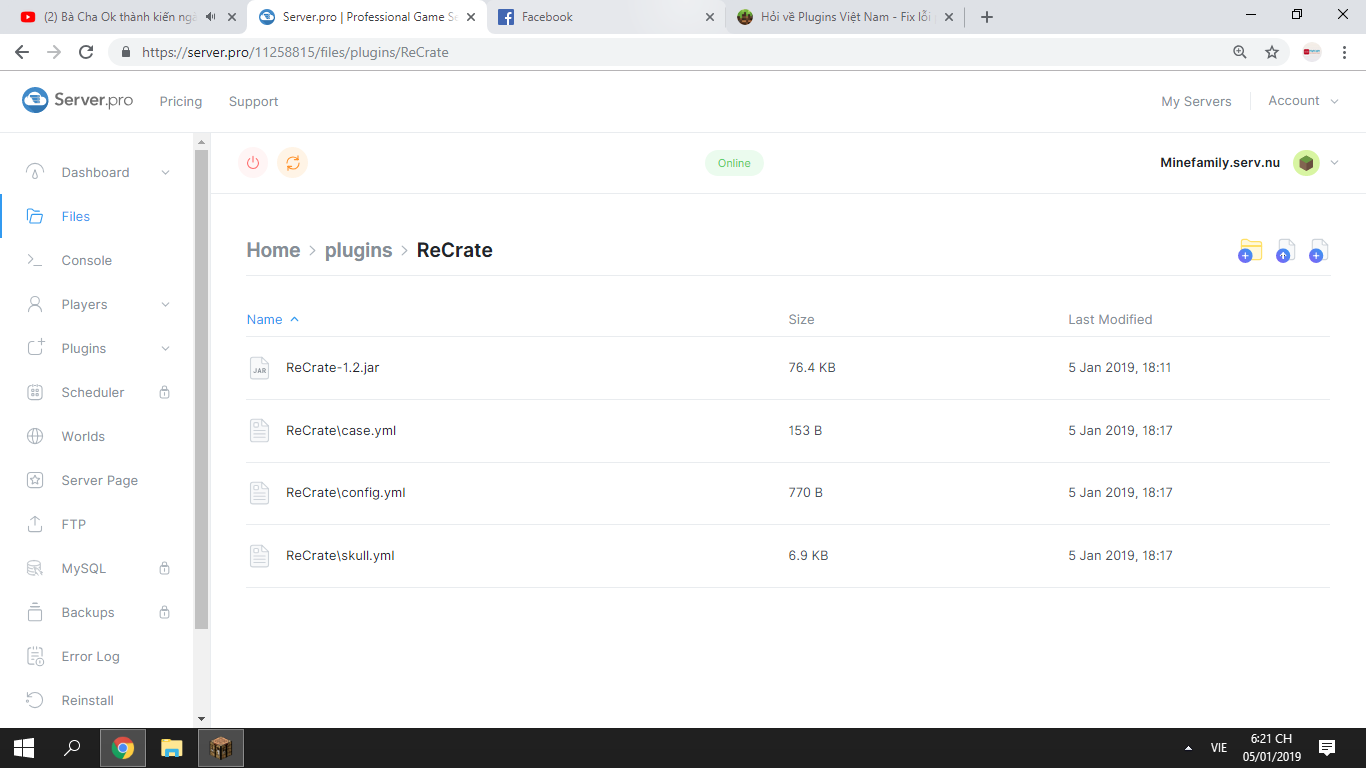Screen dimensions: 1366x768
Task: Switch to the Facebook browser tab
Action: point(605,17)
